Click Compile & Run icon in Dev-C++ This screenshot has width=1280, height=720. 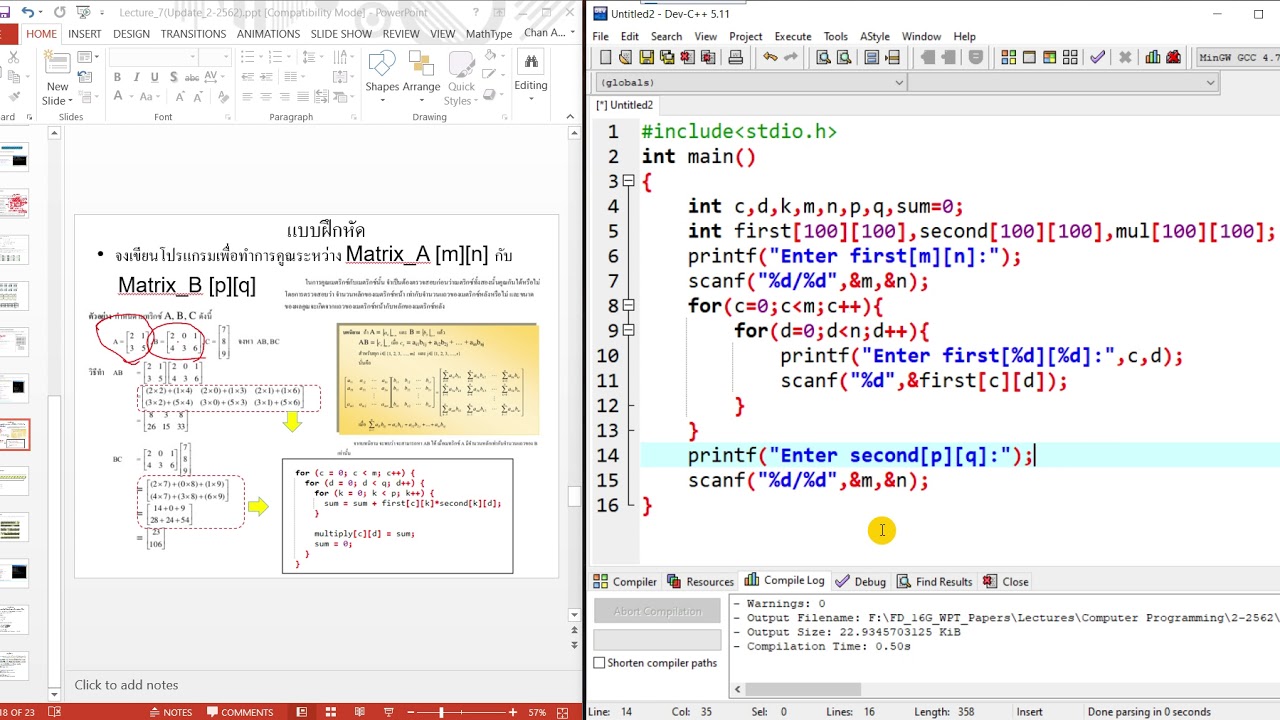point(1049,58)
